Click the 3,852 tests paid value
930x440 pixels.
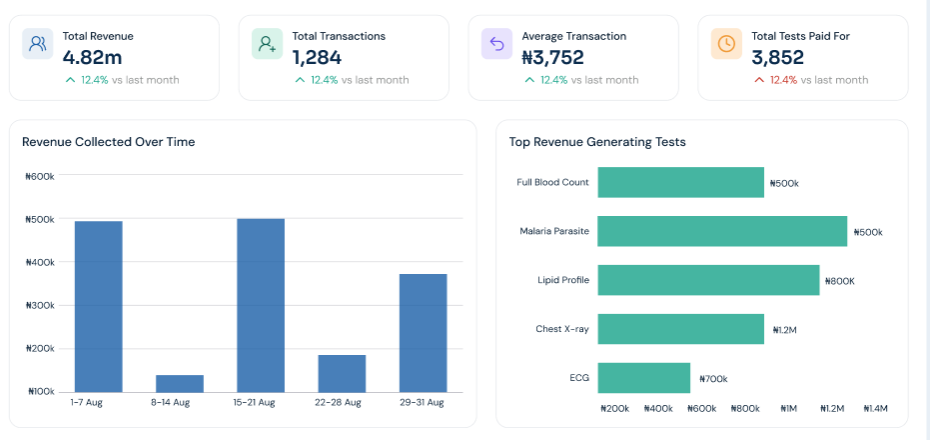[x=778, y=58]
